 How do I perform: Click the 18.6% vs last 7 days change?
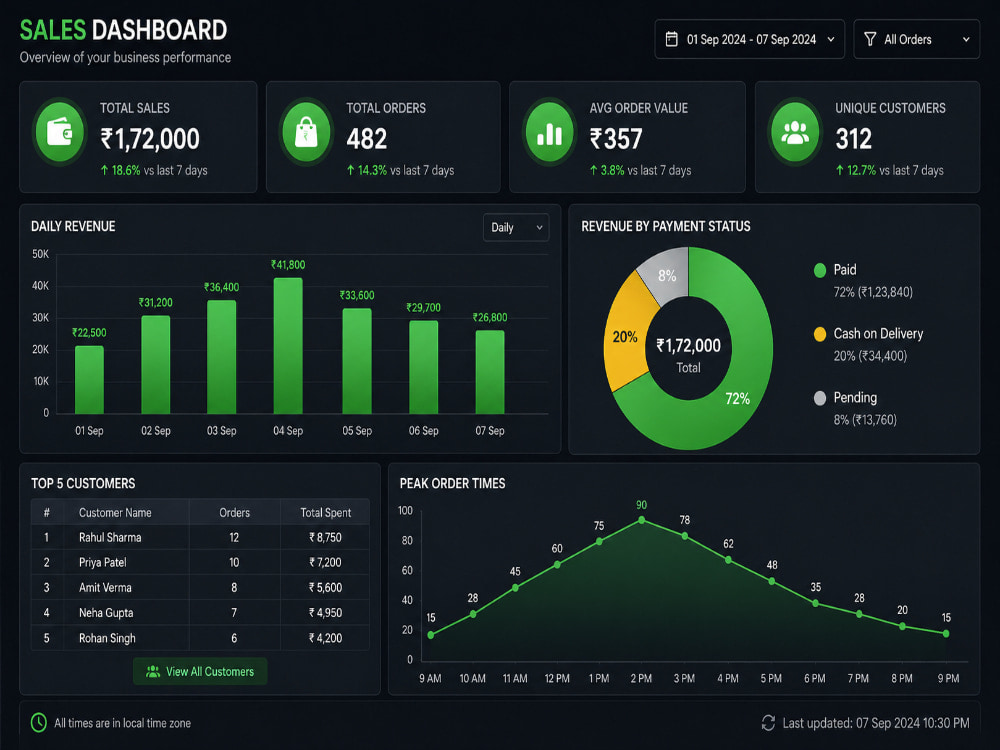point(154,170)
